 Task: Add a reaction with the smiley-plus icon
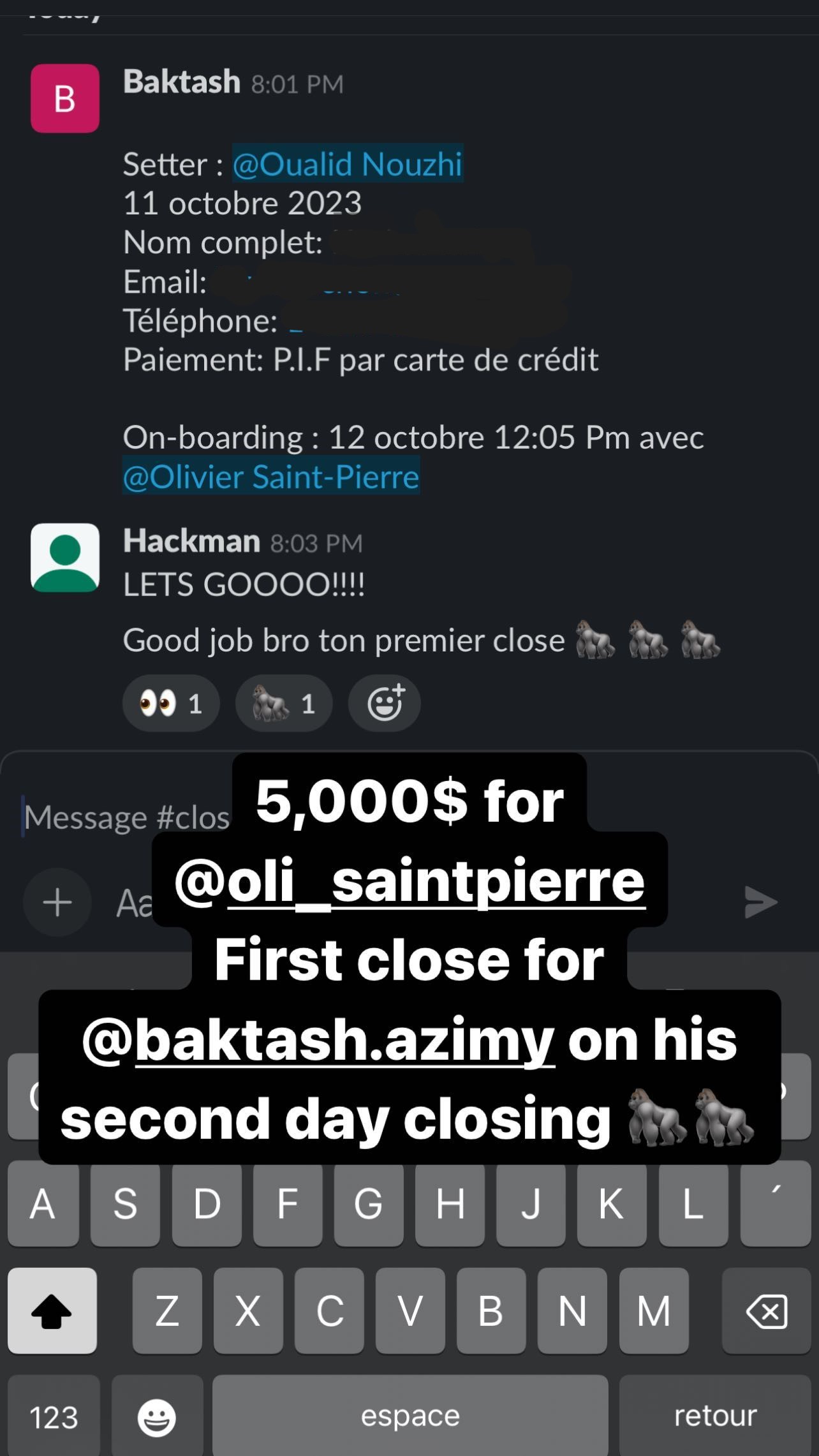384,703
